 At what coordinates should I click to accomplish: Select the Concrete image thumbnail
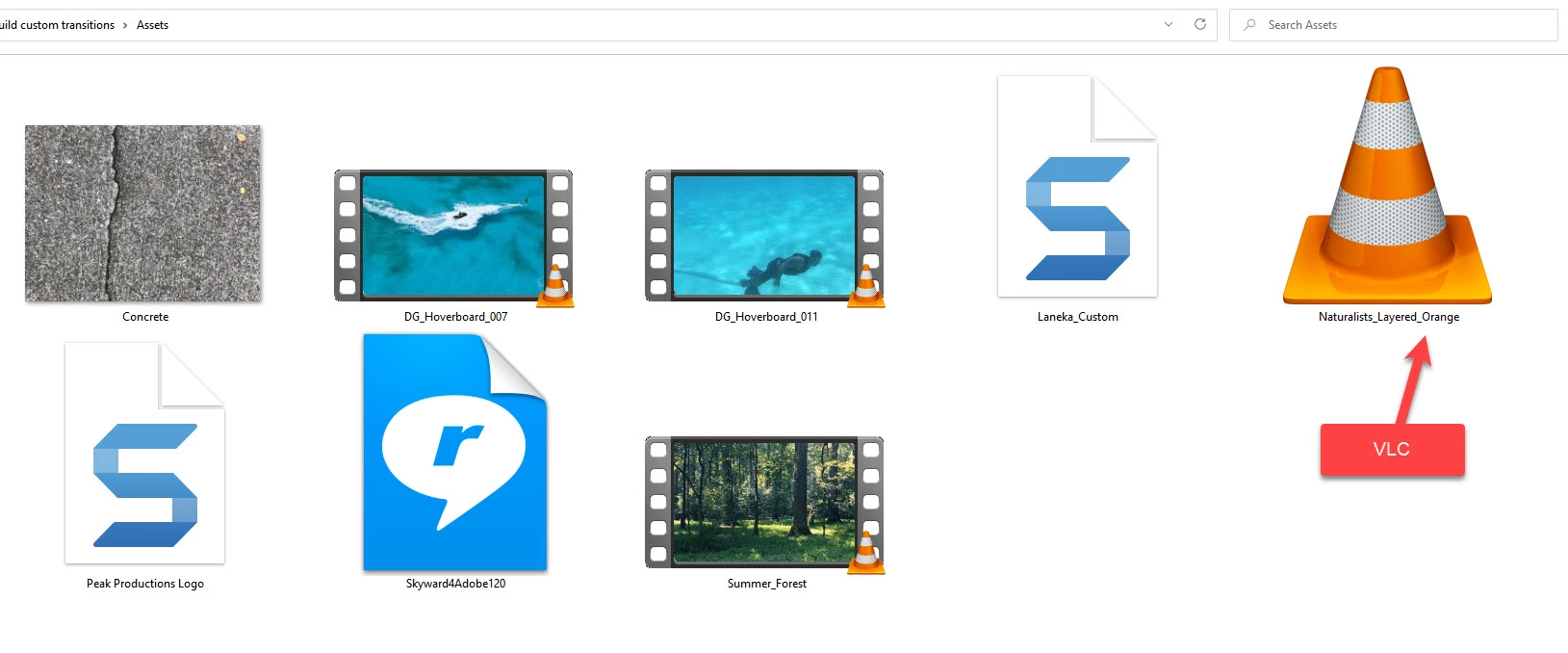(142, 213)
